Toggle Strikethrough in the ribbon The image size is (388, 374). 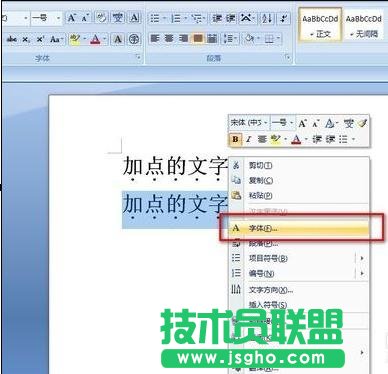click(12, 39)
